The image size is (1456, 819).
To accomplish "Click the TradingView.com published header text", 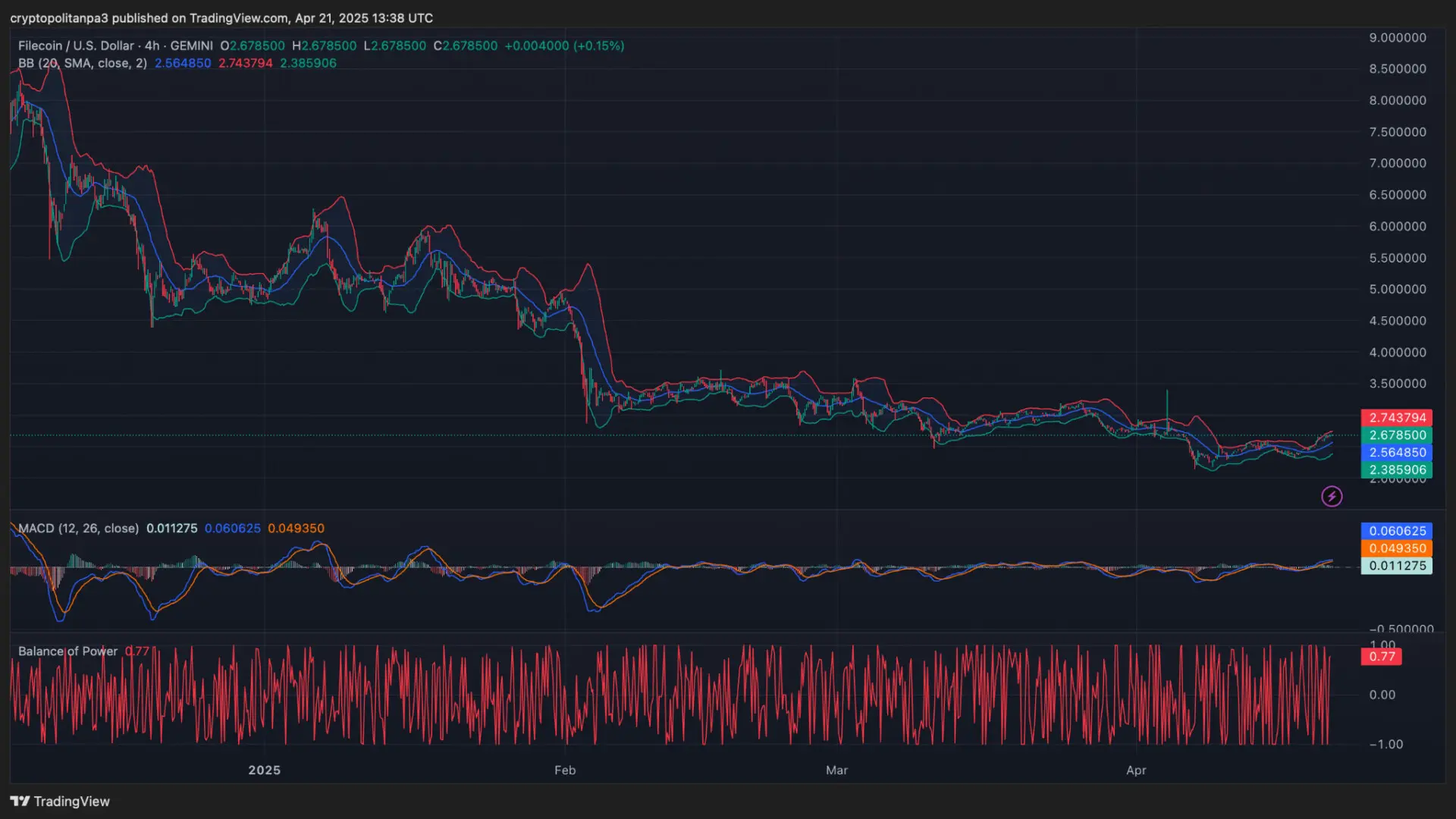I will click(x=221, y=17).
